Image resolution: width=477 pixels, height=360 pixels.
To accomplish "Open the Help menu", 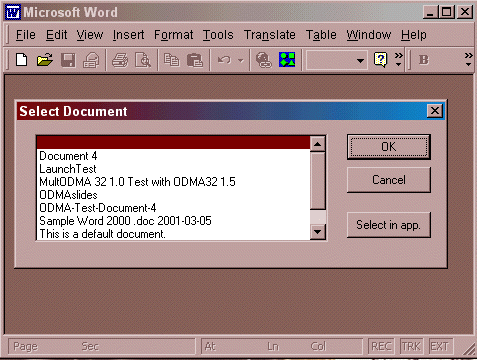I will click(x=414, y=35).
